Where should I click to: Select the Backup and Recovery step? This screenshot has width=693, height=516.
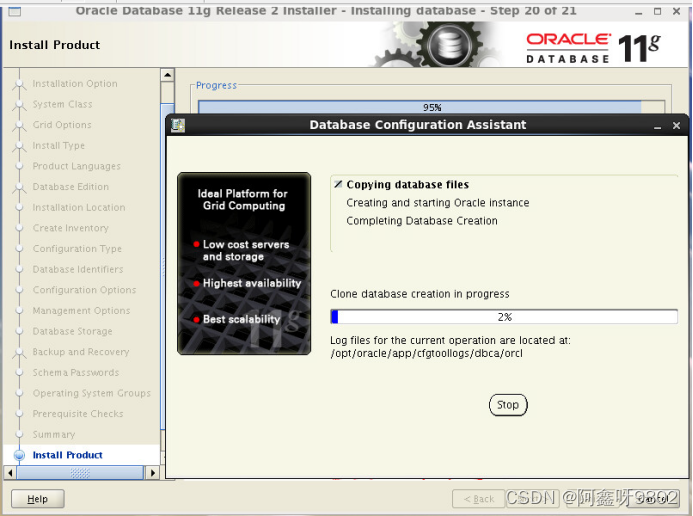pos(81,352)
